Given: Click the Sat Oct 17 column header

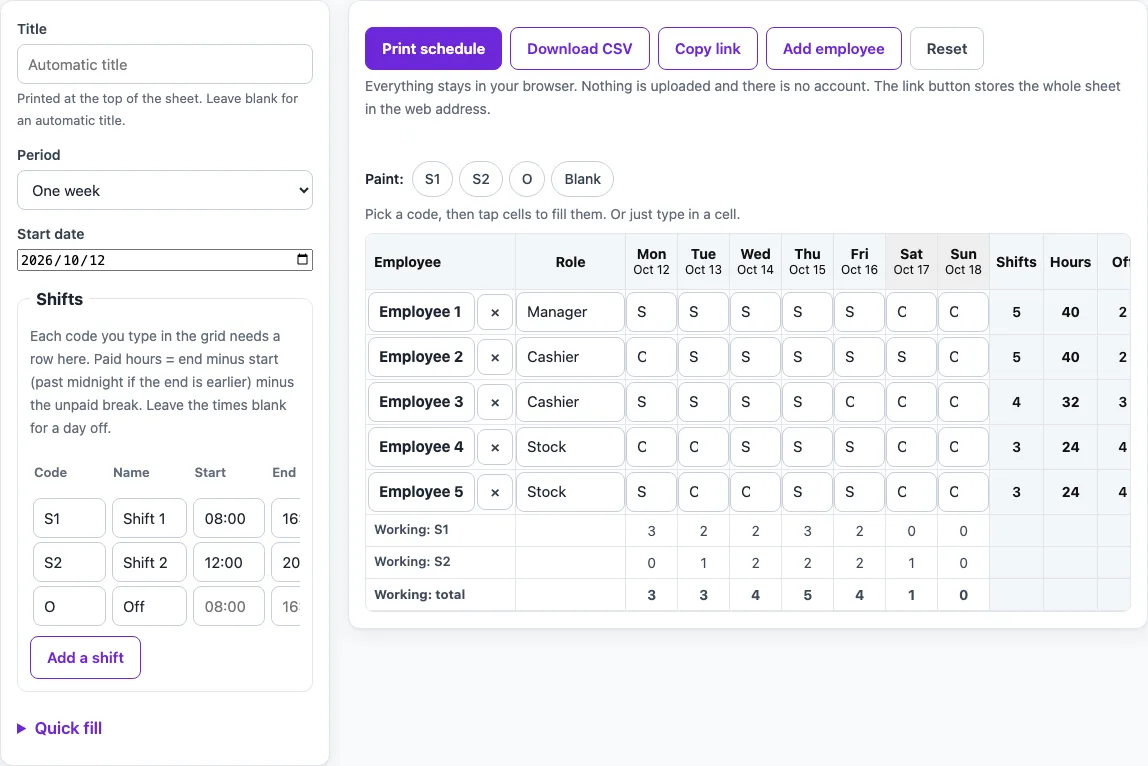Looking at the screenshot, I should point(912,261).
